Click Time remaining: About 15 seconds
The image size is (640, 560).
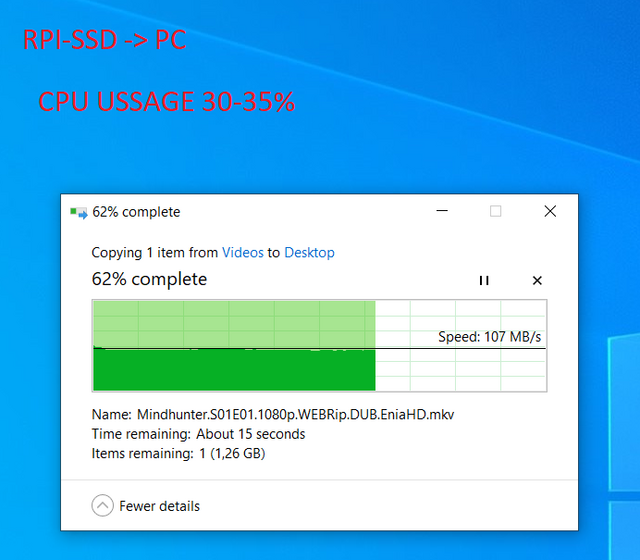(x=198, y=434)
